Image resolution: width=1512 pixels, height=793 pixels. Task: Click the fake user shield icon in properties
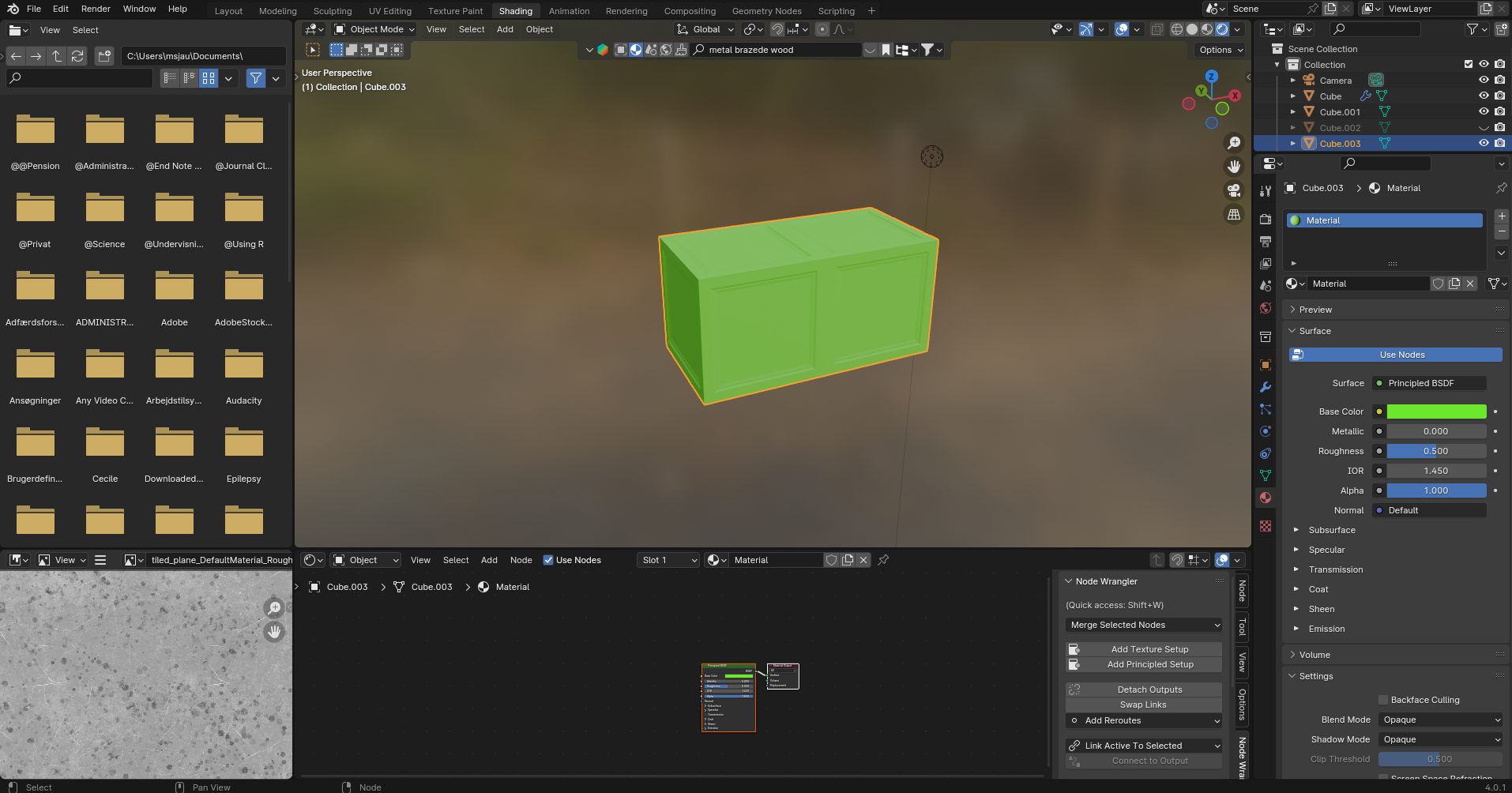1439,284
